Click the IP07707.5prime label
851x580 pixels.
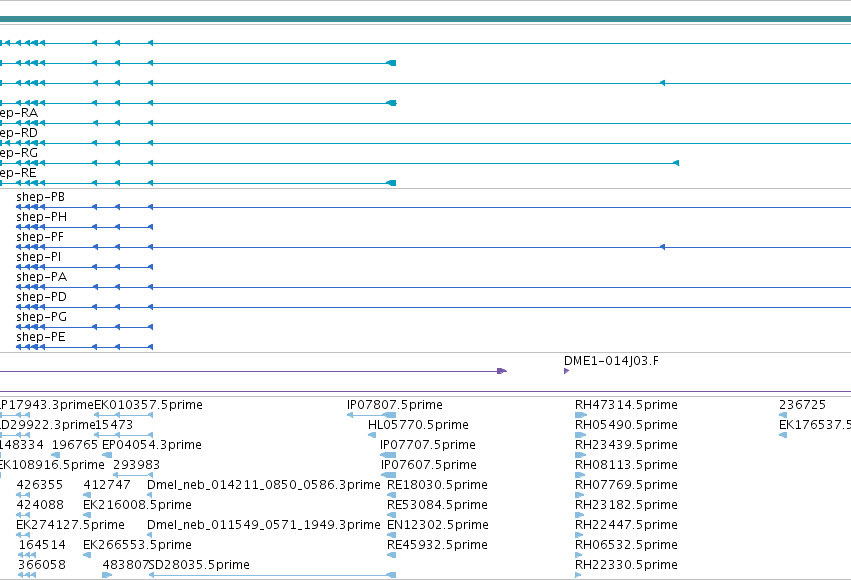[x=428, y=445]
